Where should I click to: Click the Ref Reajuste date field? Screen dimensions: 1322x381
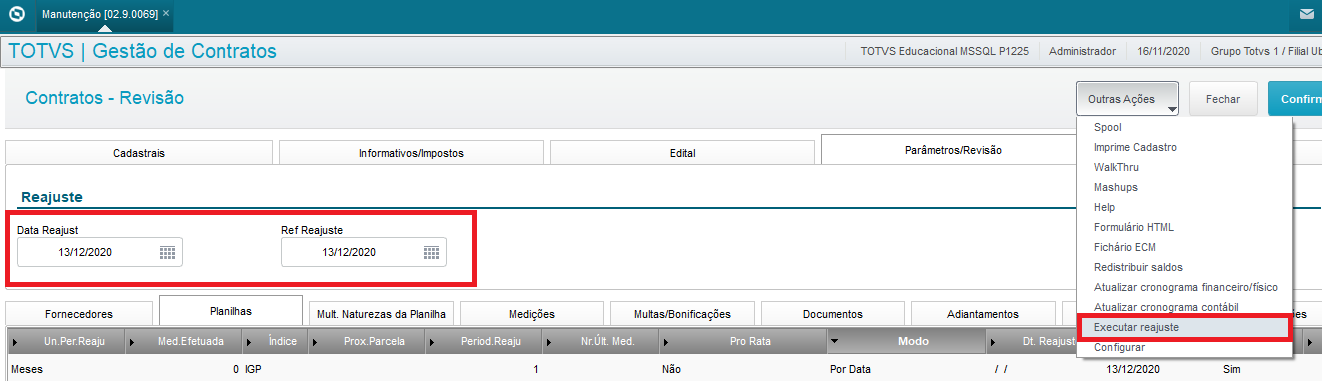point(363,252)
